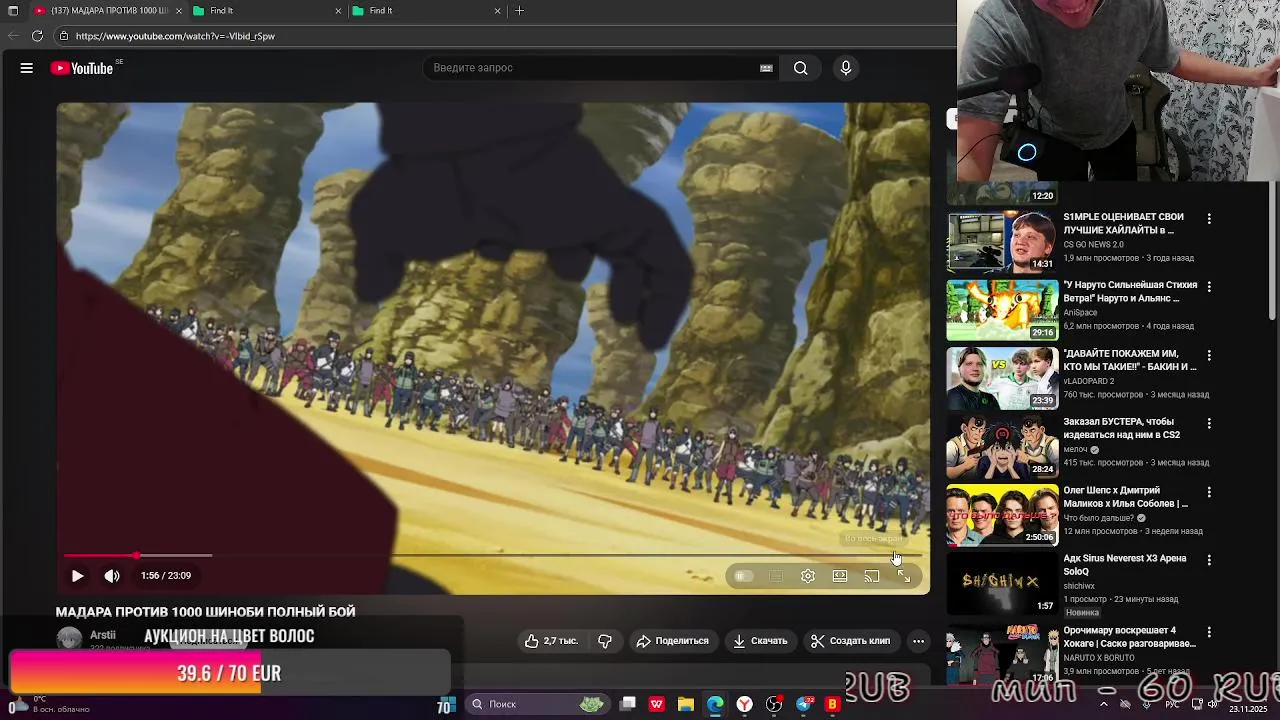
Task: Open the red B app on taskbar
Action: [x=832, y=705]
